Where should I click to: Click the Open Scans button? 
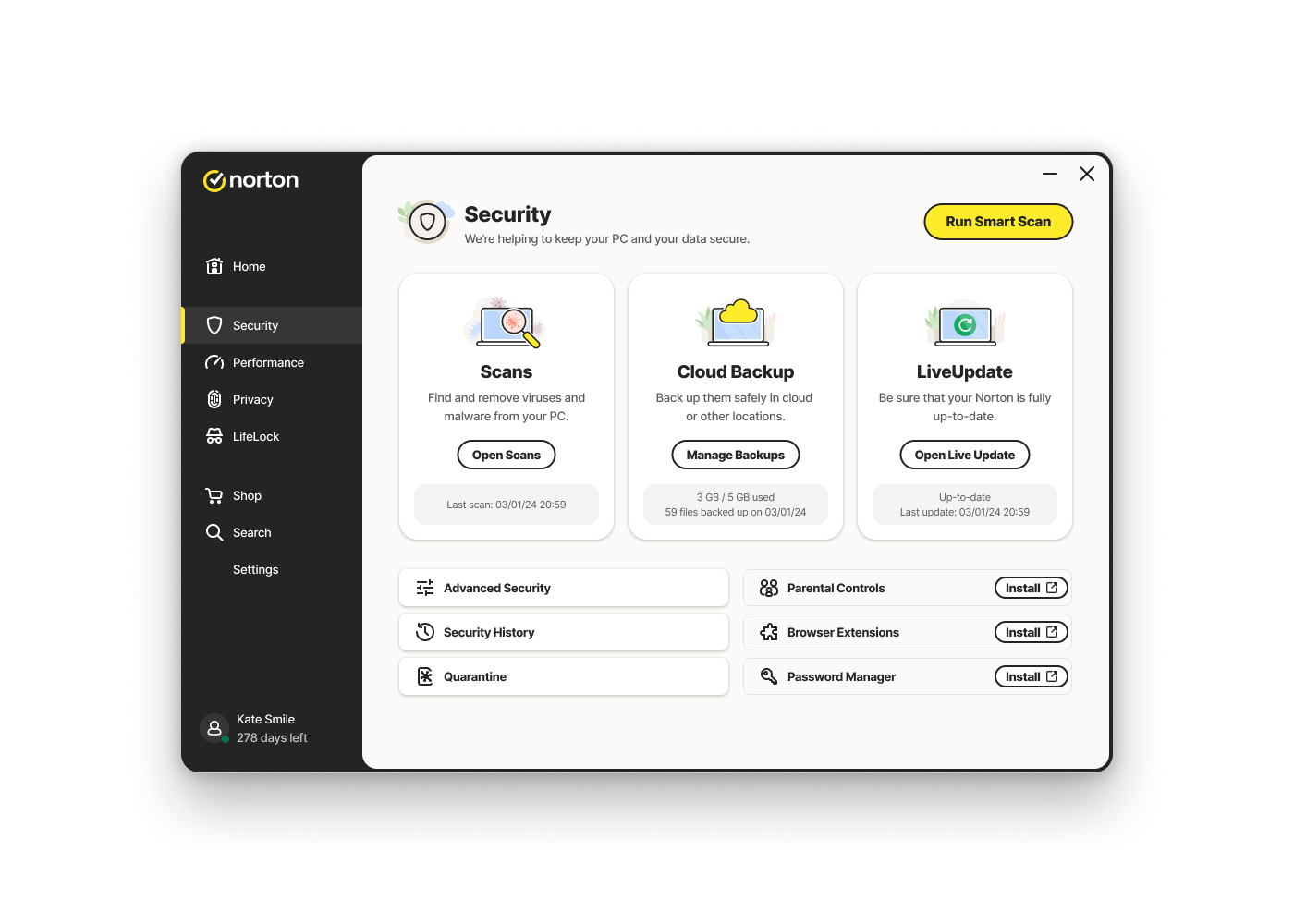pyautogui.click(x=507, y=455)
